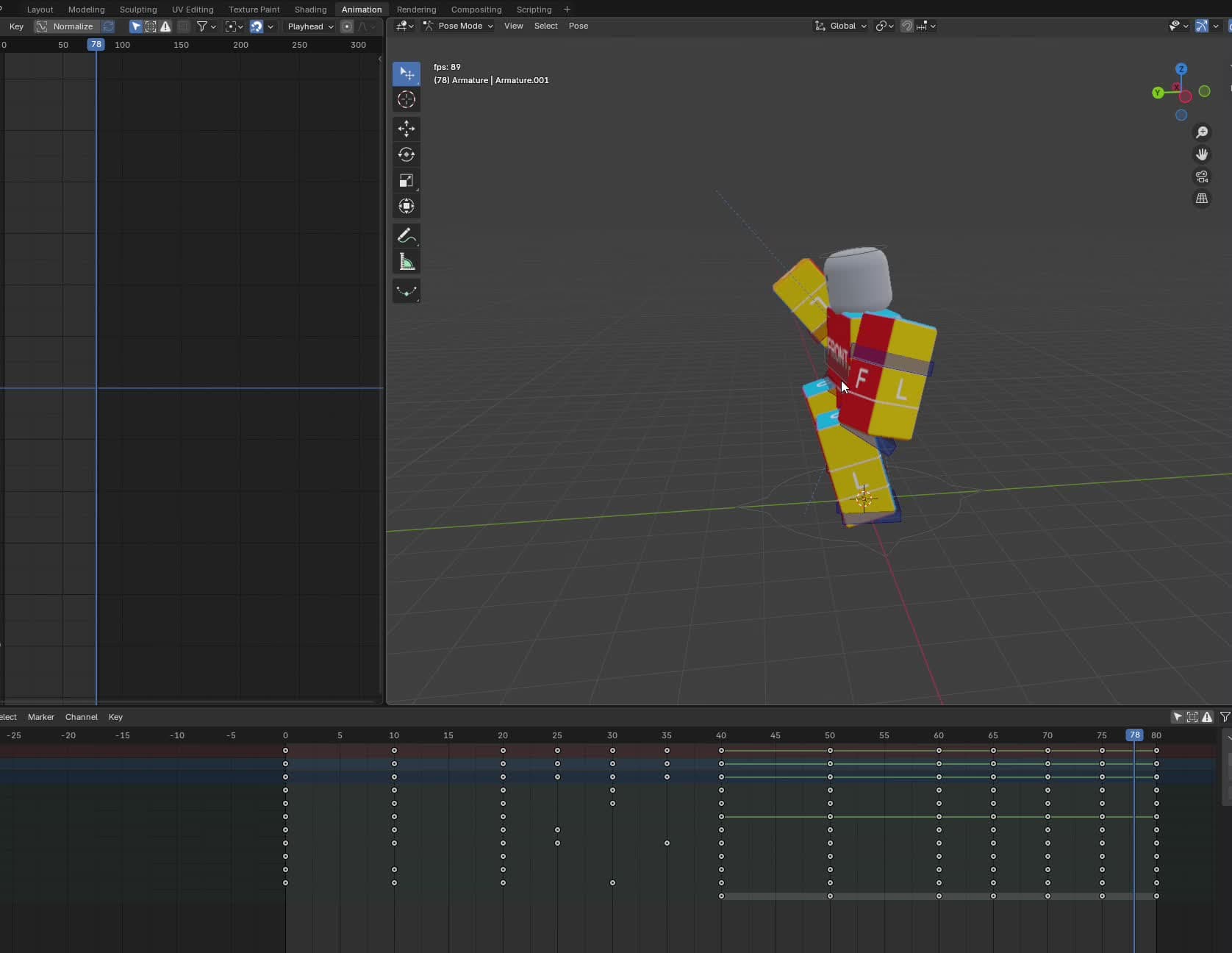This screenshot has height=953, width=1232.
Task: Switch to the Layout workspace tab
Action: click(x=40, y=10)
